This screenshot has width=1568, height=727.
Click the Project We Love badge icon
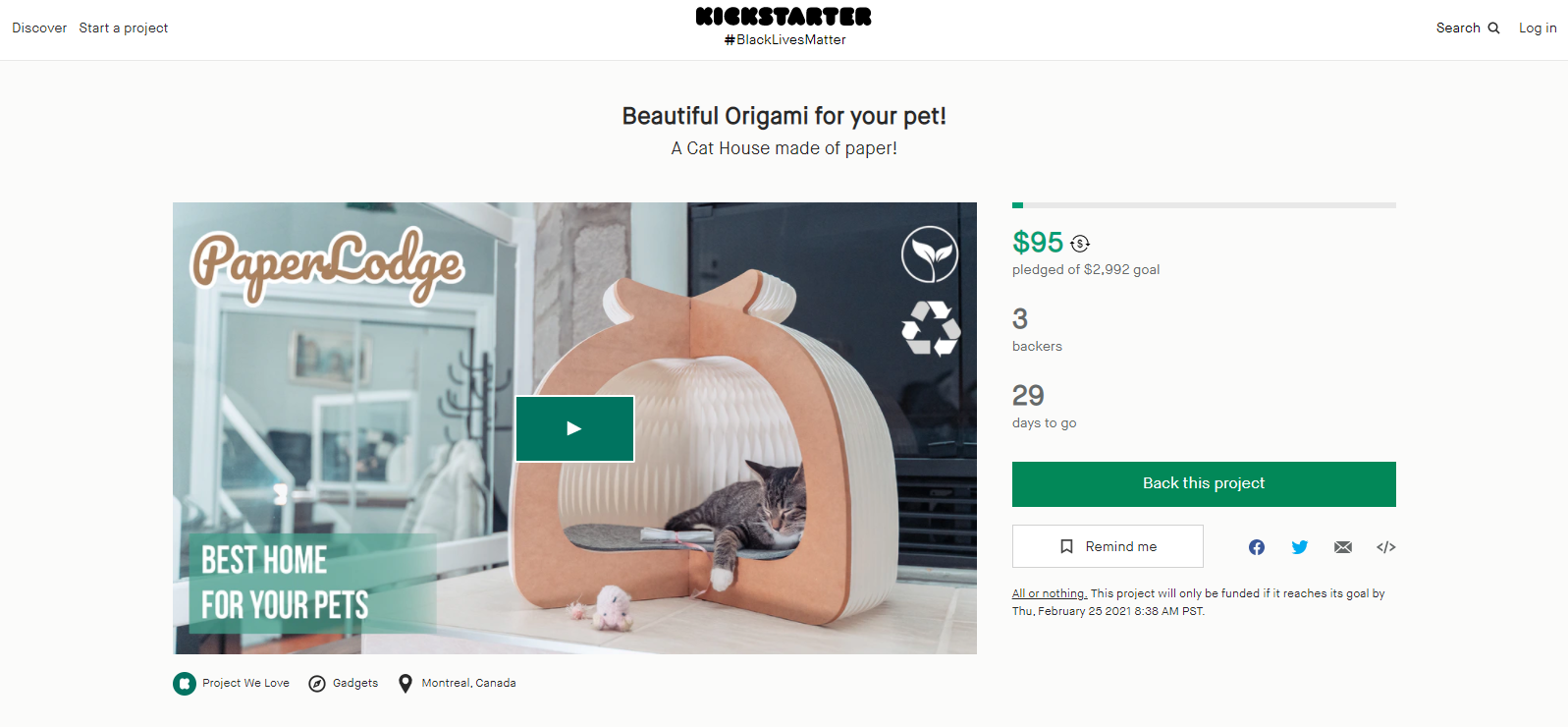(x=185, y=684)
